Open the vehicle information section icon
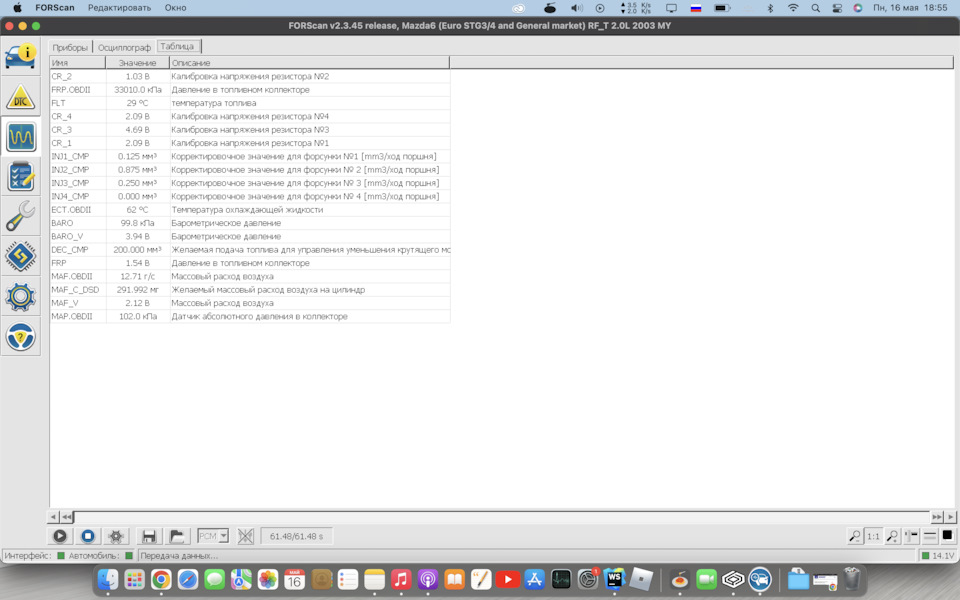The height and width of the screenshot is (600, 960). (x=21, y=57)
